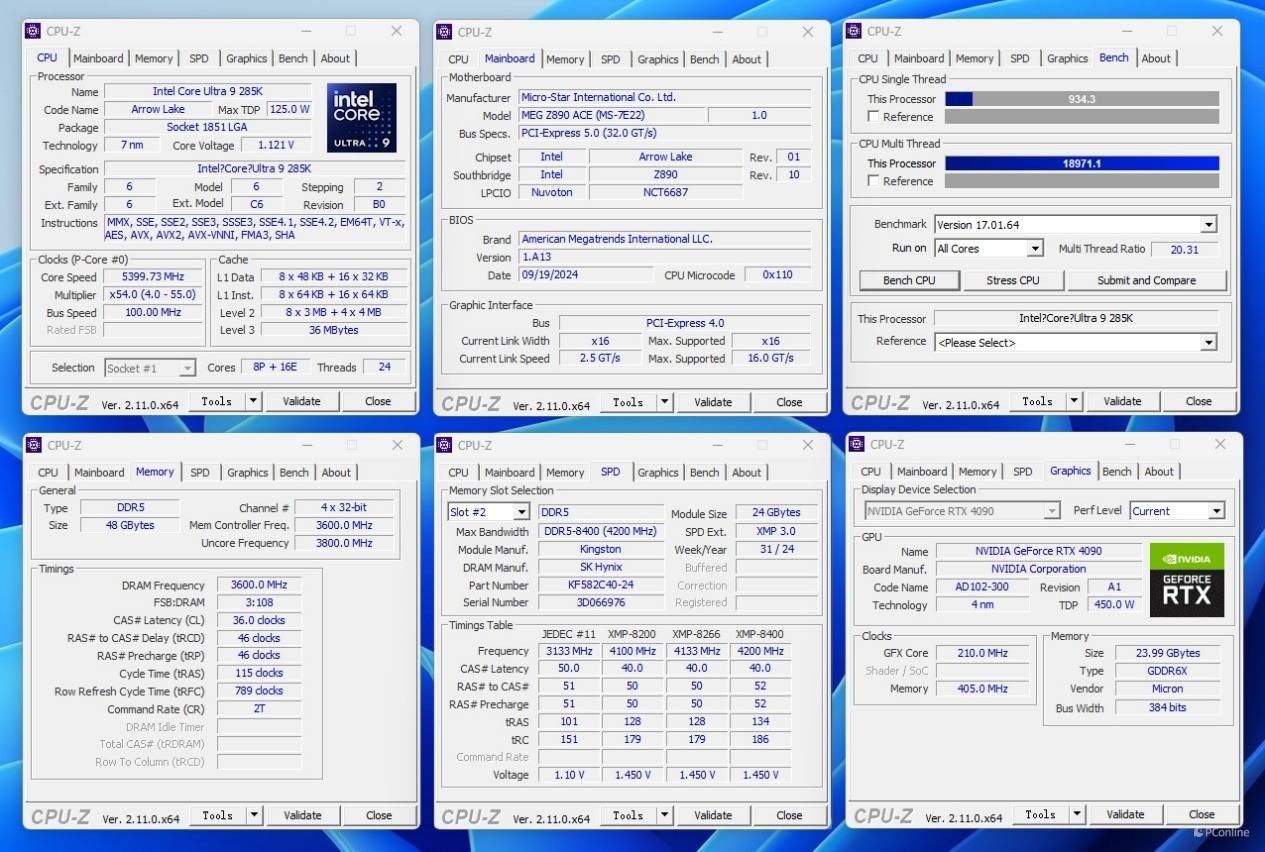Click the Stress CPU button
The image size is (1265, 852).
pos(1012,280)
